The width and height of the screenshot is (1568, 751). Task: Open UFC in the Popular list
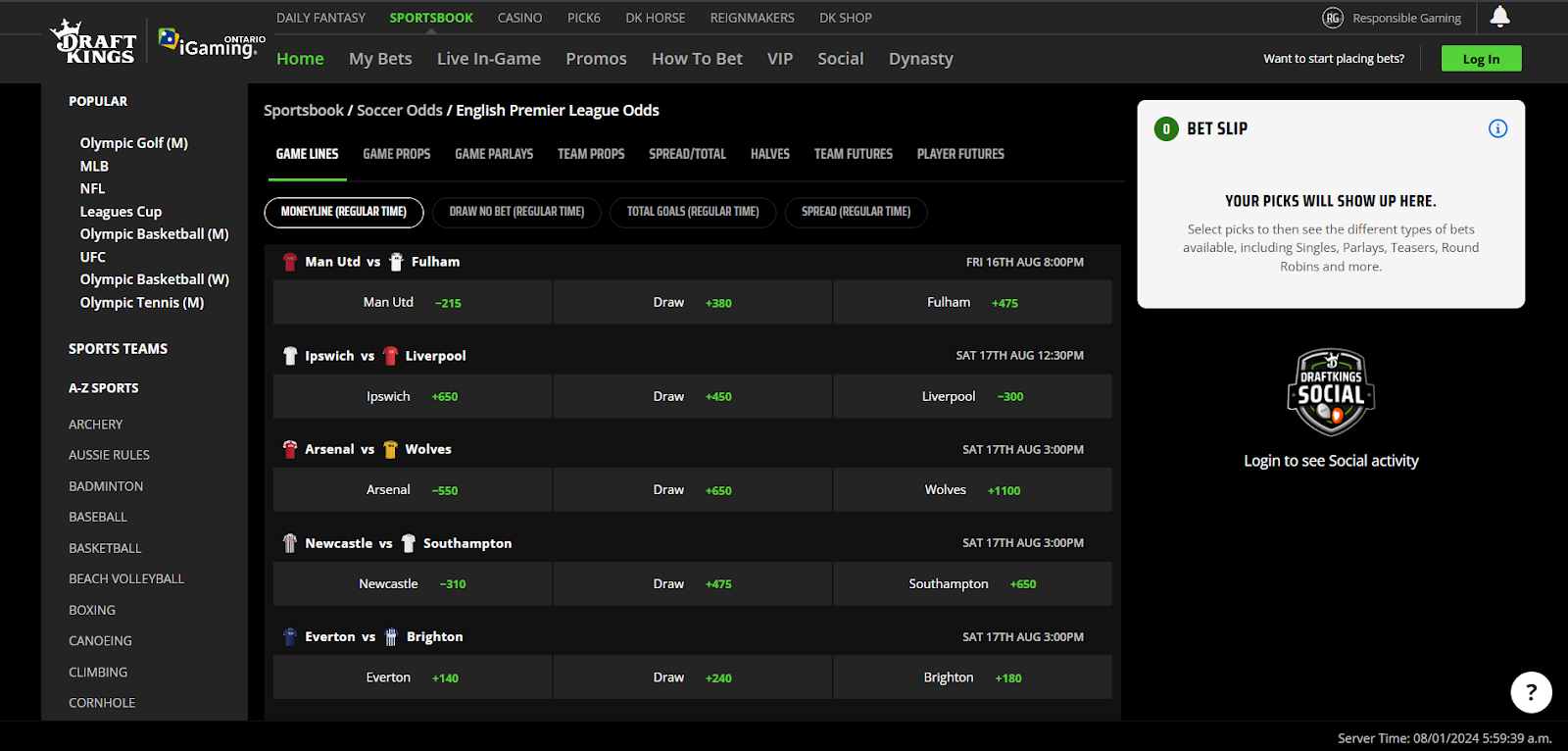[93, 257]
